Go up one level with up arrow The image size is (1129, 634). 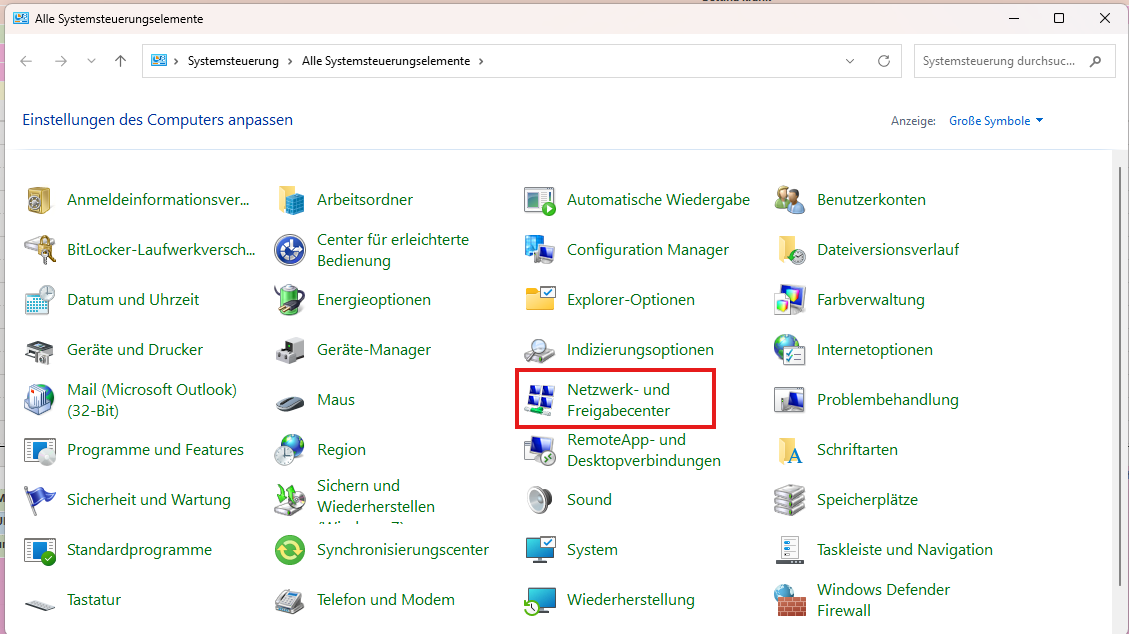tap(121, 61)
